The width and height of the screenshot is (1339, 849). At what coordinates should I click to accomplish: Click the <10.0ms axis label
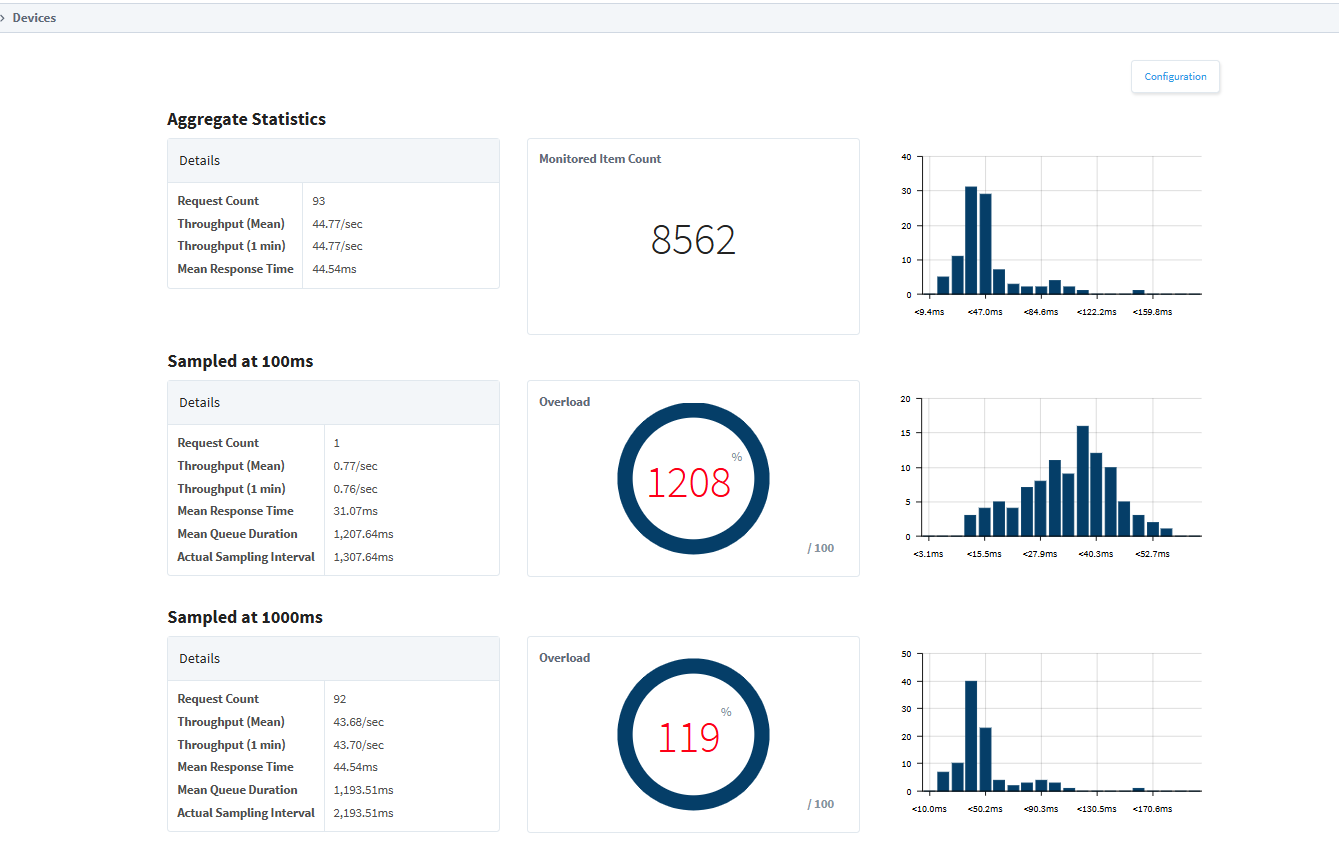pos(929,809)
